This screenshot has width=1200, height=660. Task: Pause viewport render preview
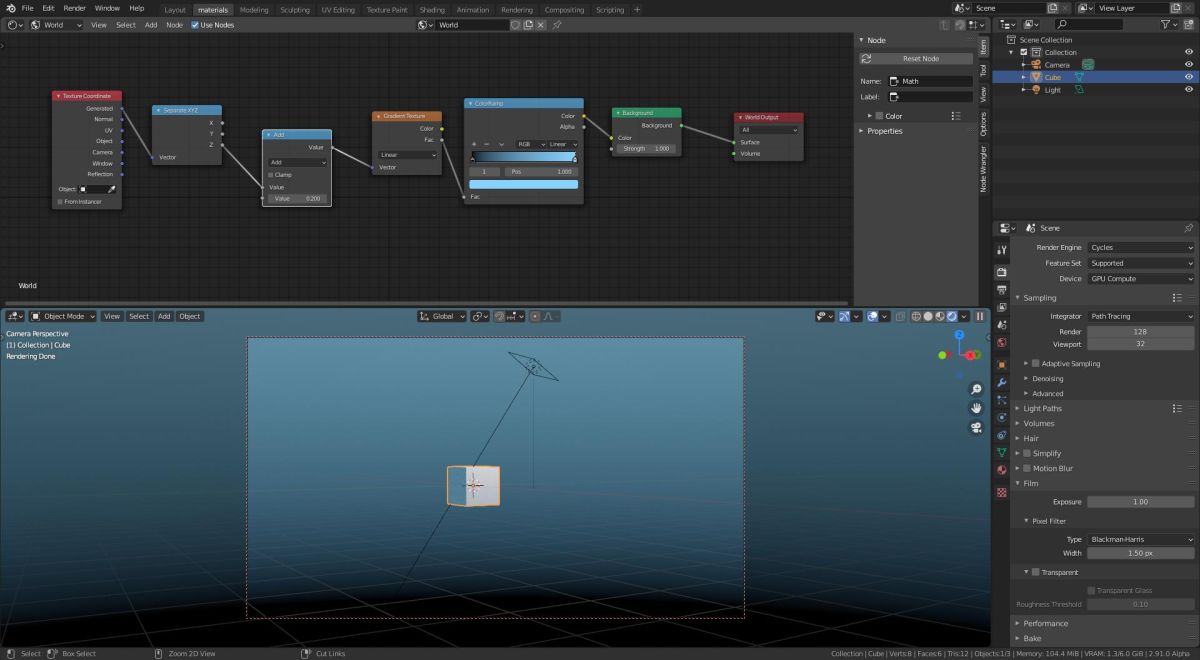(980, 316)
